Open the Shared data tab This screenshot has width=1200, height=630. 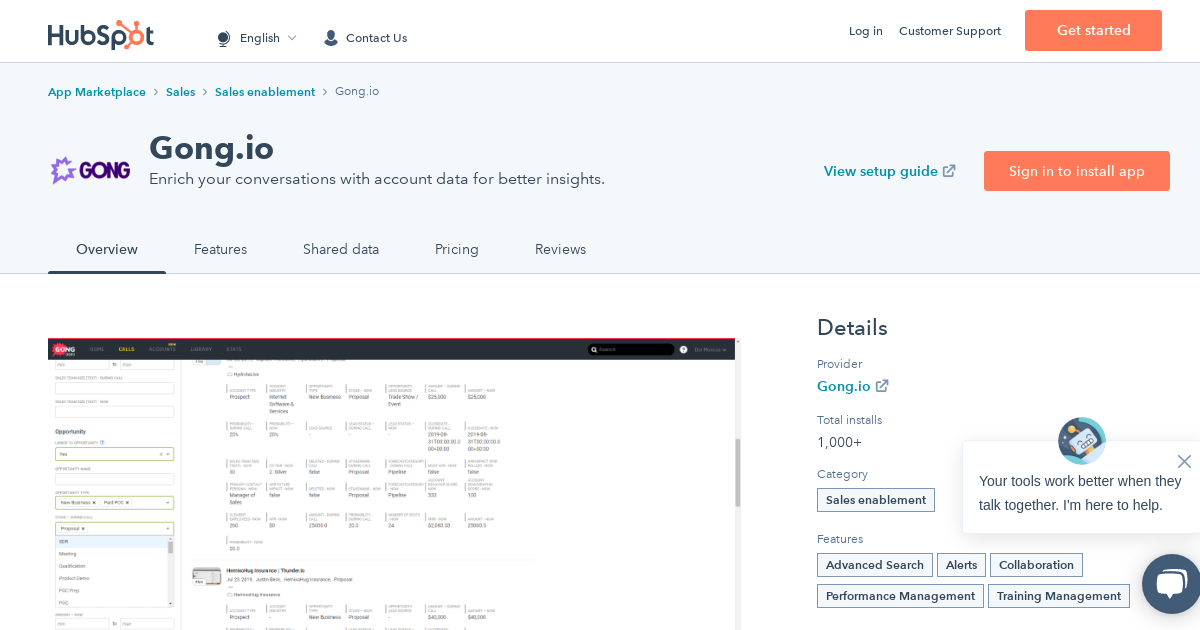(341, 249)
